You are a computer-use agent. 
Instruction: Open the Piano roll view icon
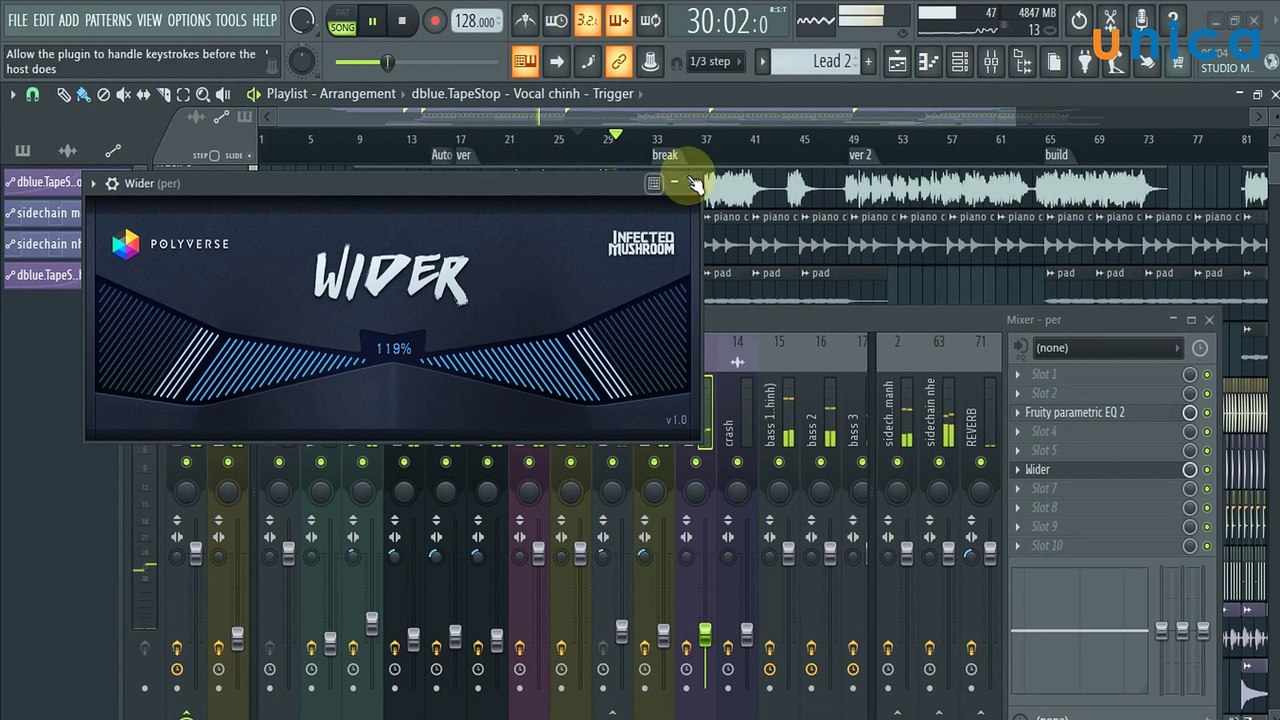click(x=928, y=63)
